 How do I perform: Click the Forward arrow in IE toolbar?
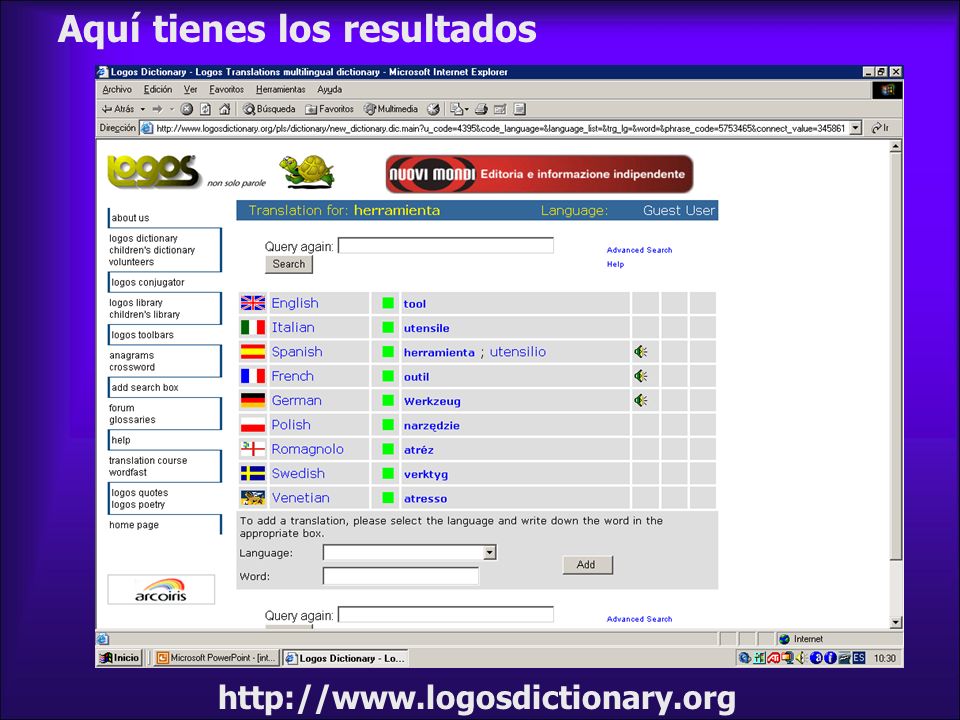(x=157, y=109)
